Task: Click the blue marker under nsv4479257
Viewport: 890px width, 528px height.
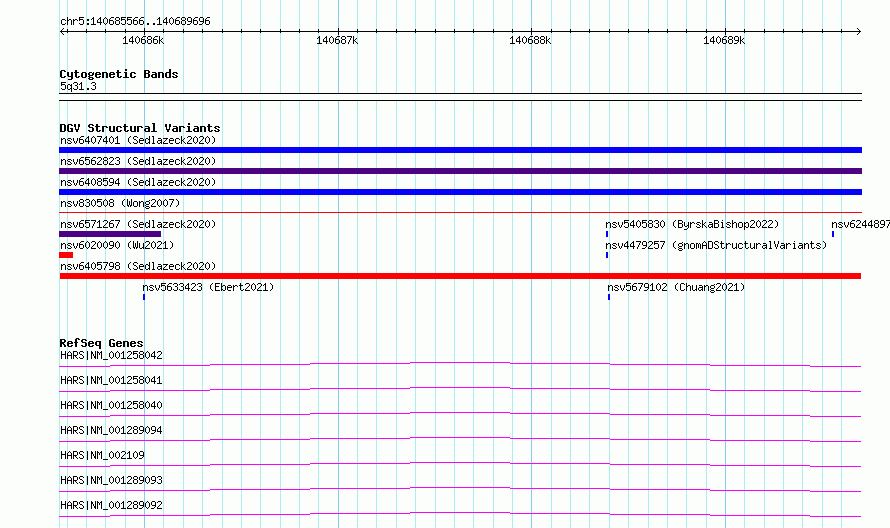Action: (x=607, y=255)
